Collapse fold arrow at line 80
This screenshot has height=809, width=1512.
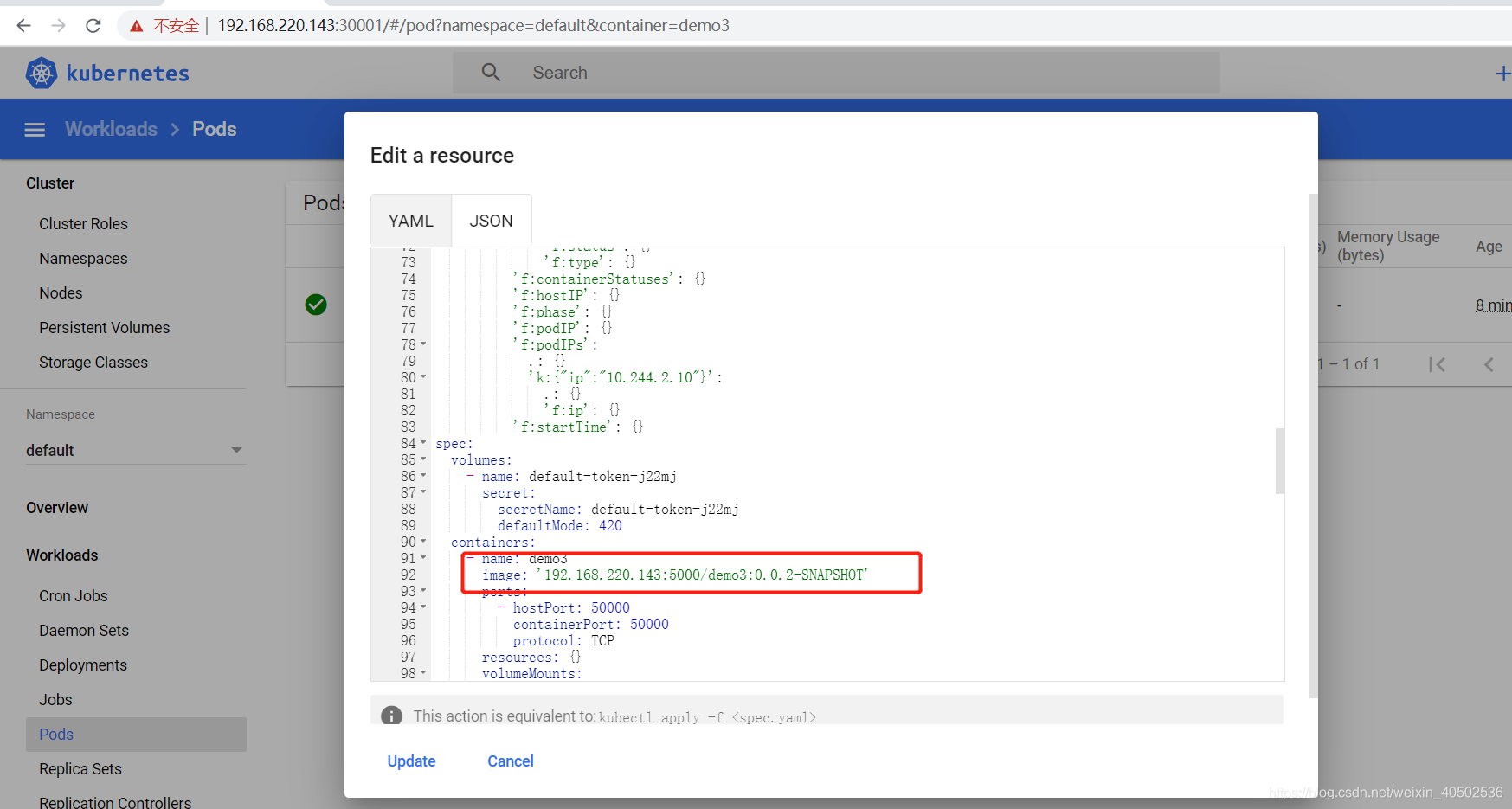point(423,377)
